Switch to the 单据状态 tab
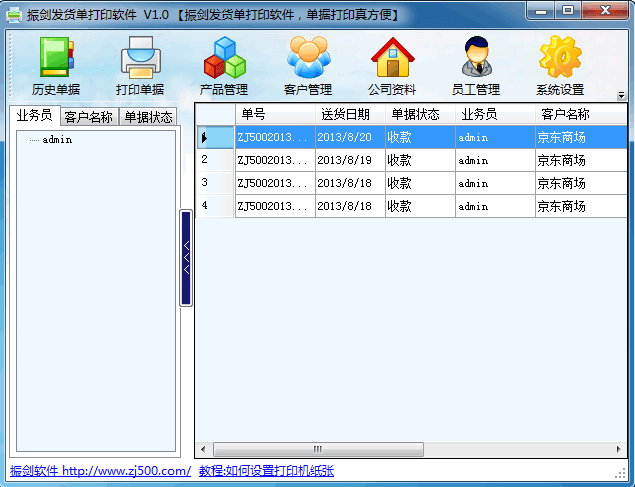Viewport: 635px width, 487px height. [x=148, y=117]
